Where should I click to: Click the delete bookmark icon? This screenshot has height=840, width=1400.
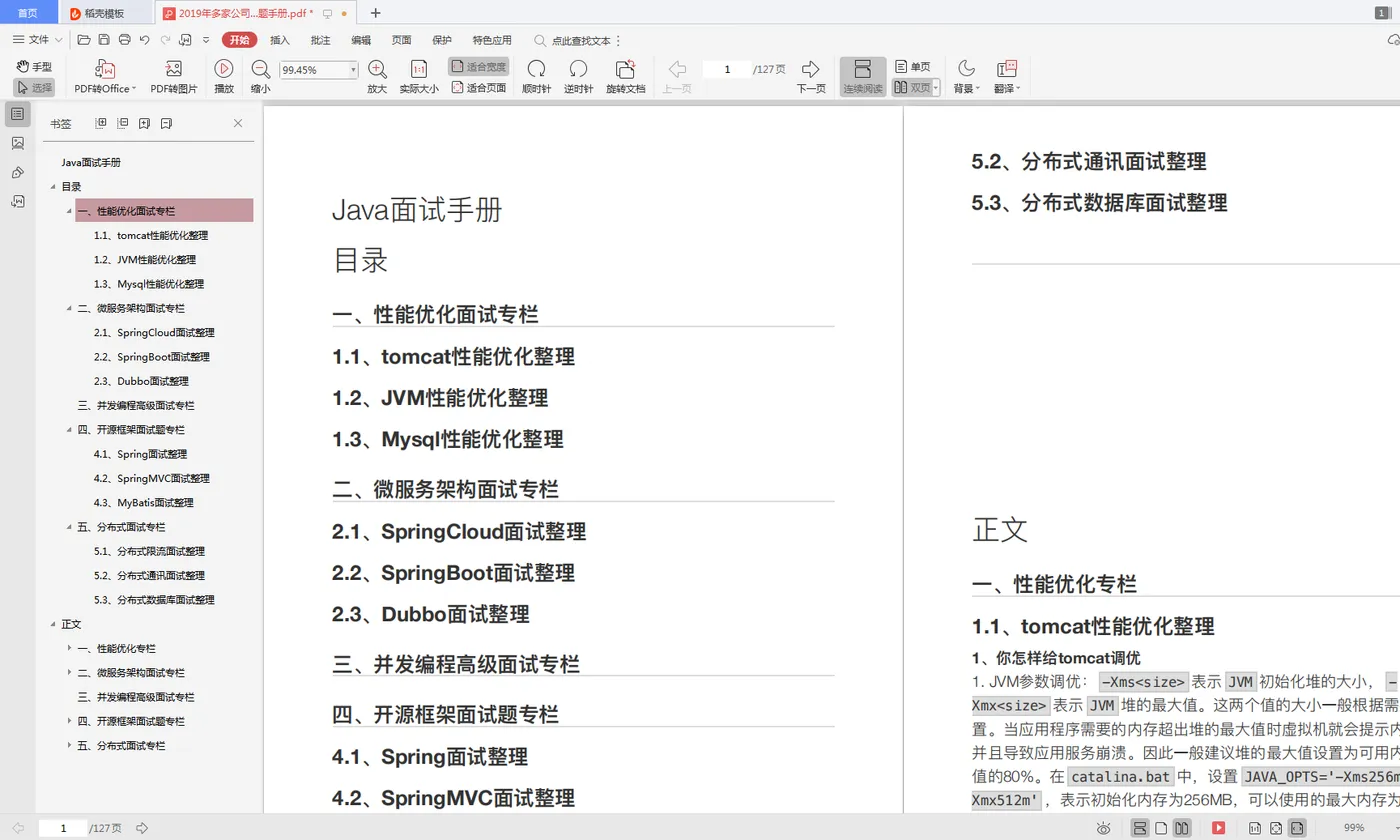tap(166, 124)
